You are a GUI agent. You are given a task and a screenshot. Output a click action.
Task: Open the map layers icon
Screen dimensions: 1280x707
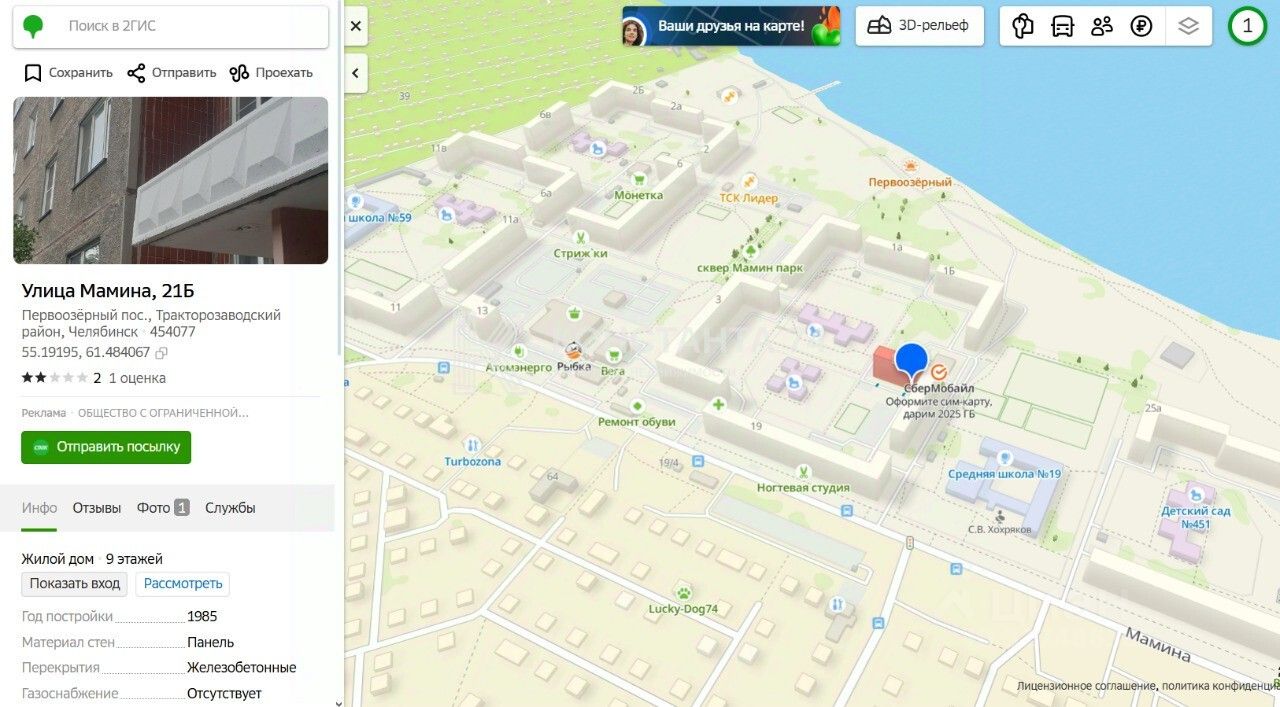(x=1188, y=26)
